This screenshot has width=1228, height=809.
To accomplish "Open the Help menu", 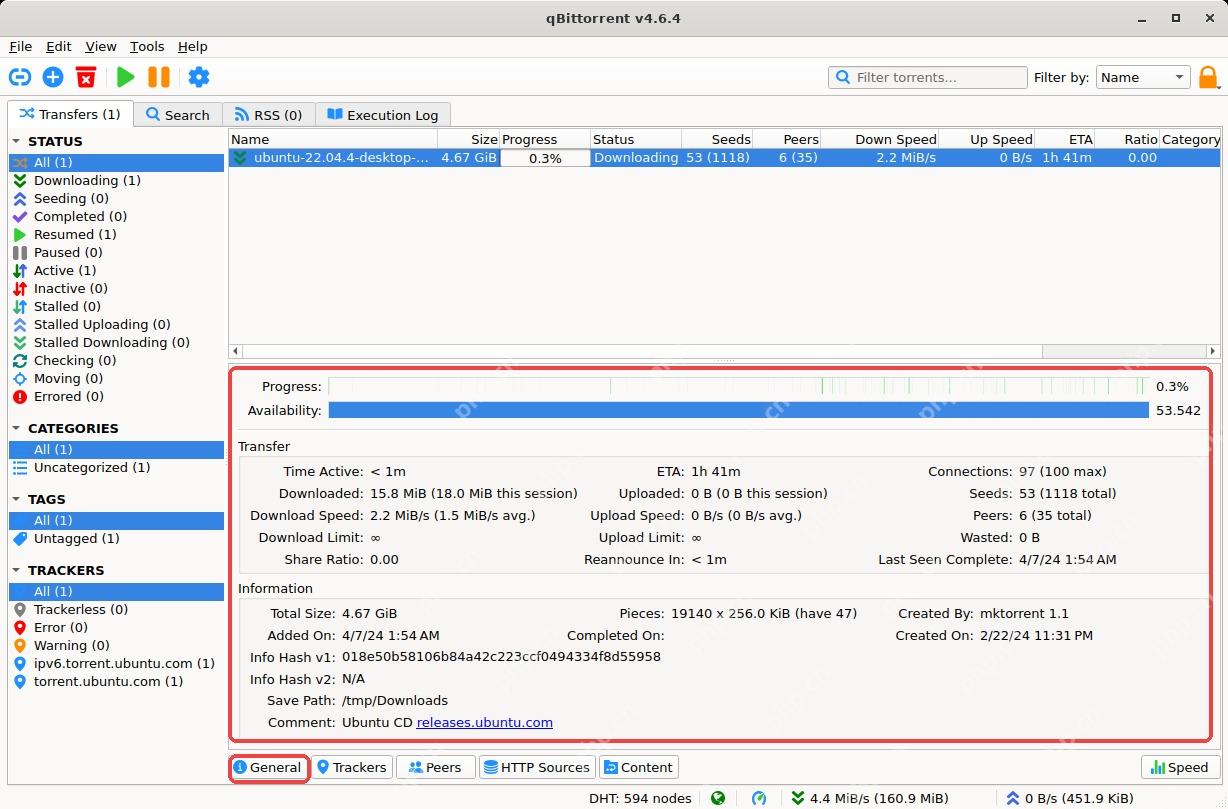I will pyautogui.click(x=193, y=46).
